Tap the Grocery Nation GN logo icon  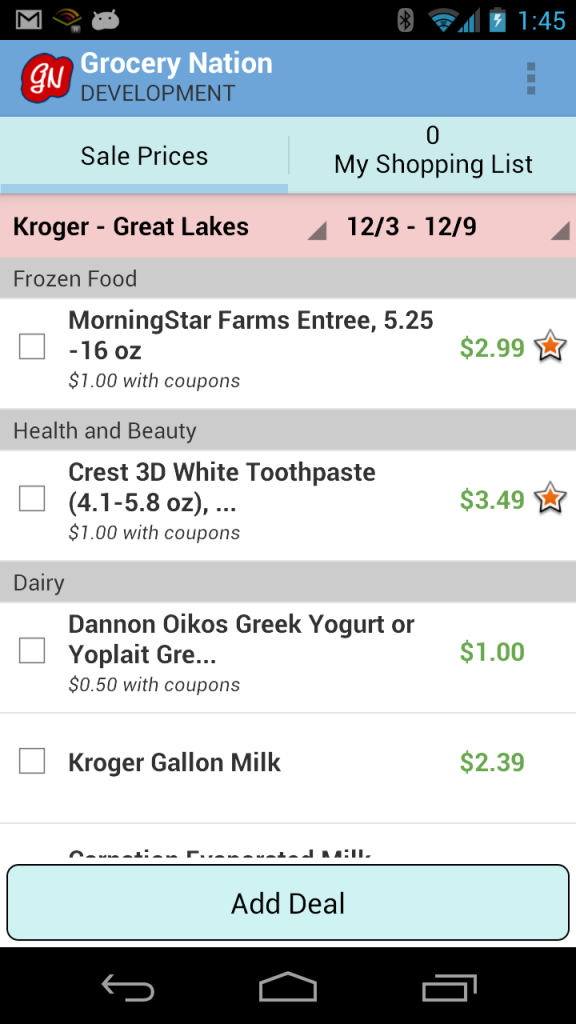(x=46, y=78)
